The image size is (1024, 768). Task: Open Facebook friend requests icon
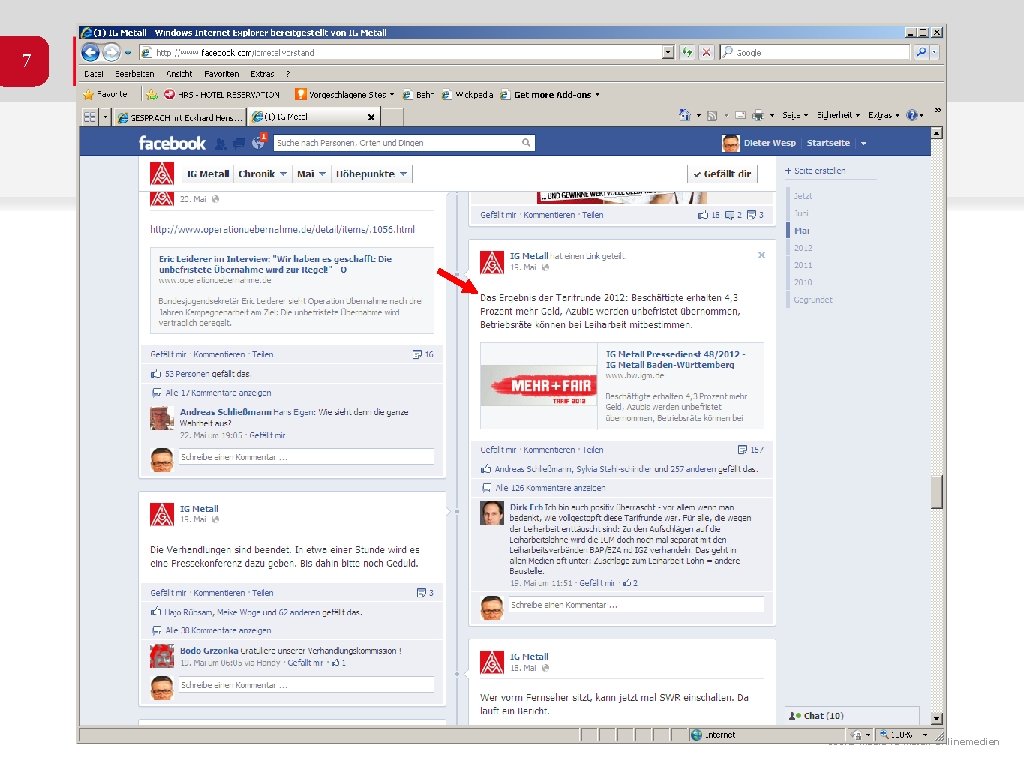tap(221, 143)
